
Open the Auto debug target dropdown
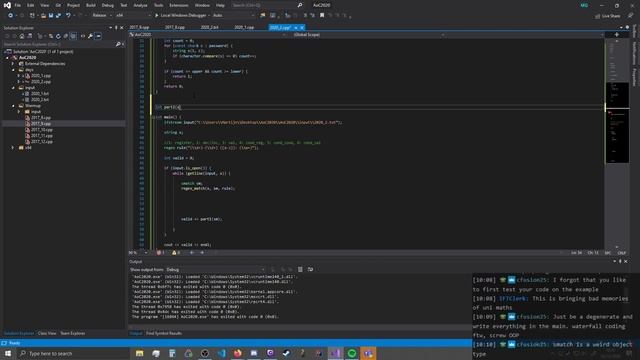point(233,16)
